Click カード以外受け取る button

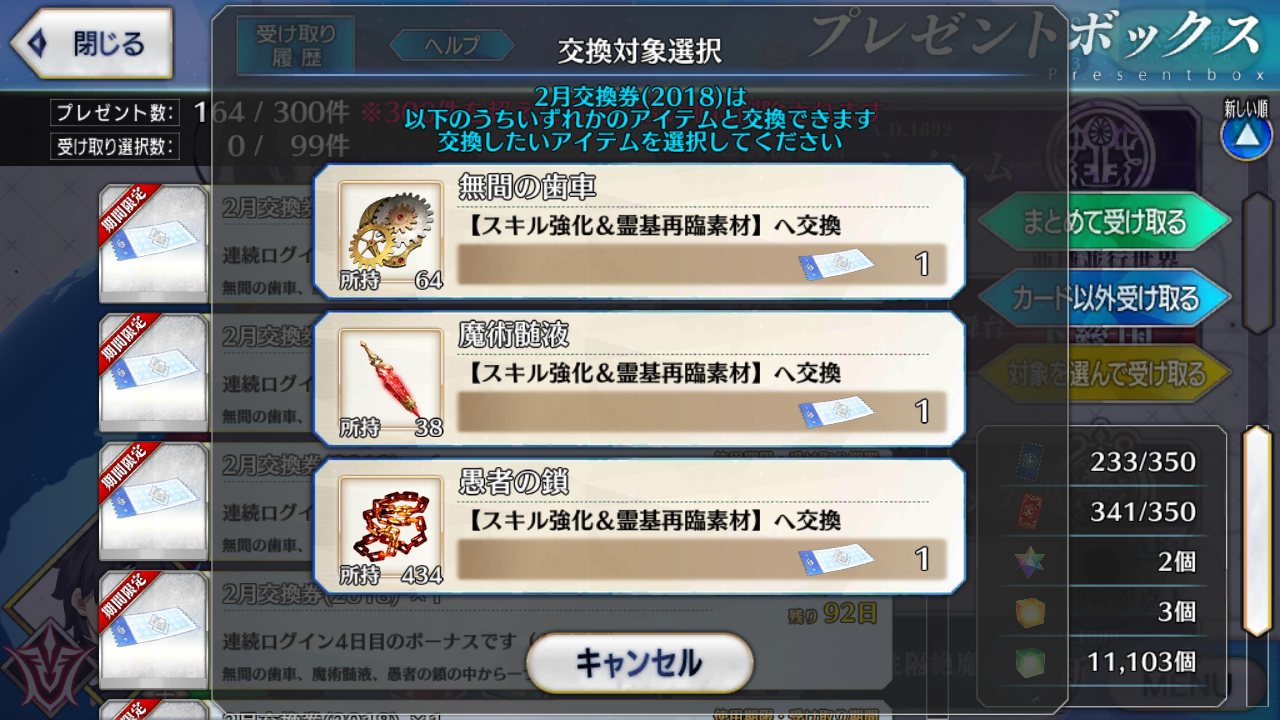pyautogui.click(x=1104, y=297)
